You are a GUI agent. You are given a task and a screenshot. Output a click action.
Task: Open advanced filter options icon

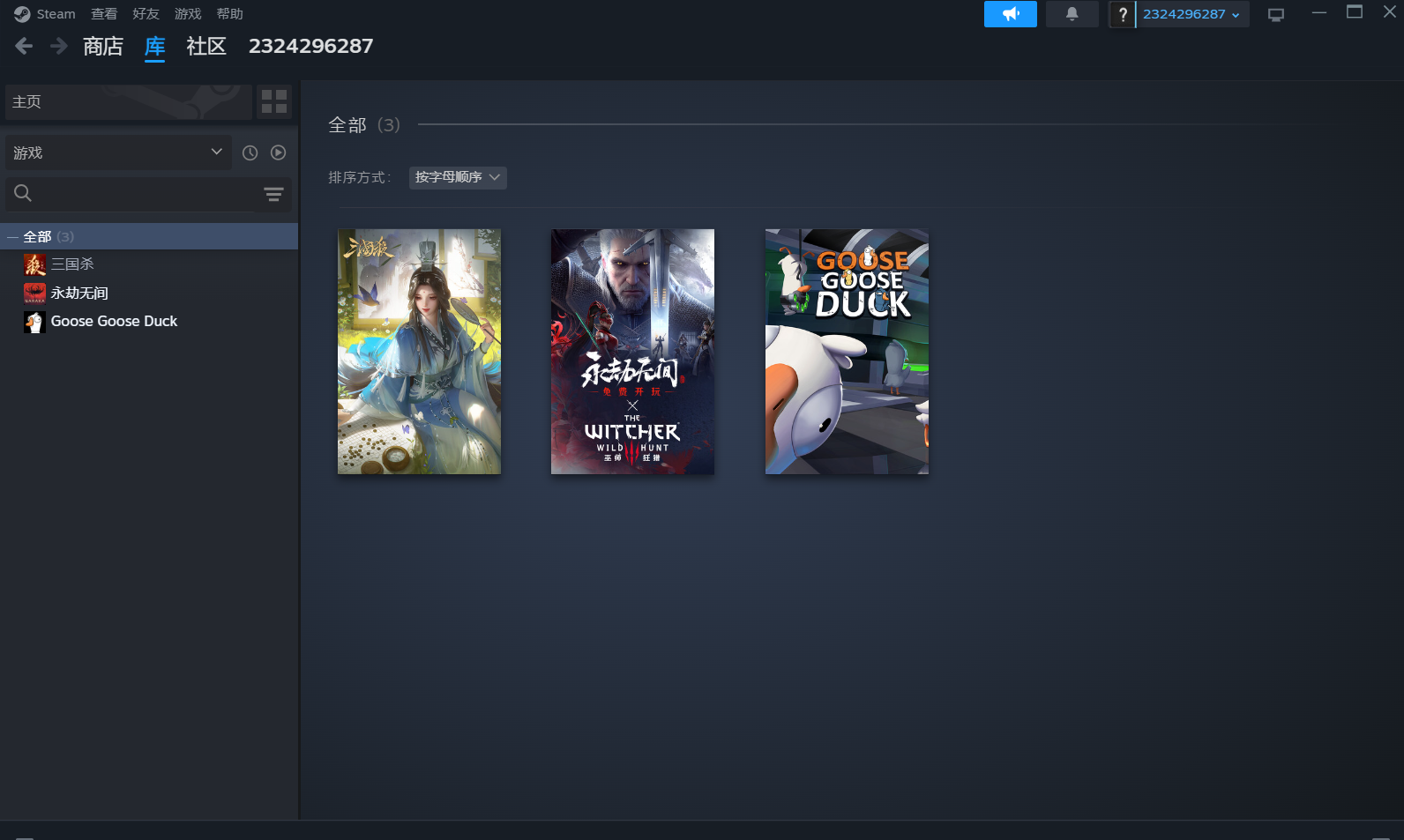(273, 194)
